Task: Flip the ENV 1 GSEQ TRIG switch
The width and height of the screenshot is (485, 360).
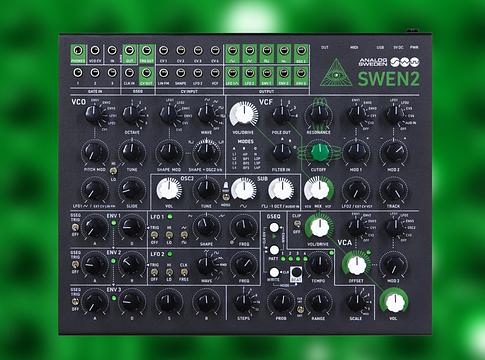Action: (75, 227)
